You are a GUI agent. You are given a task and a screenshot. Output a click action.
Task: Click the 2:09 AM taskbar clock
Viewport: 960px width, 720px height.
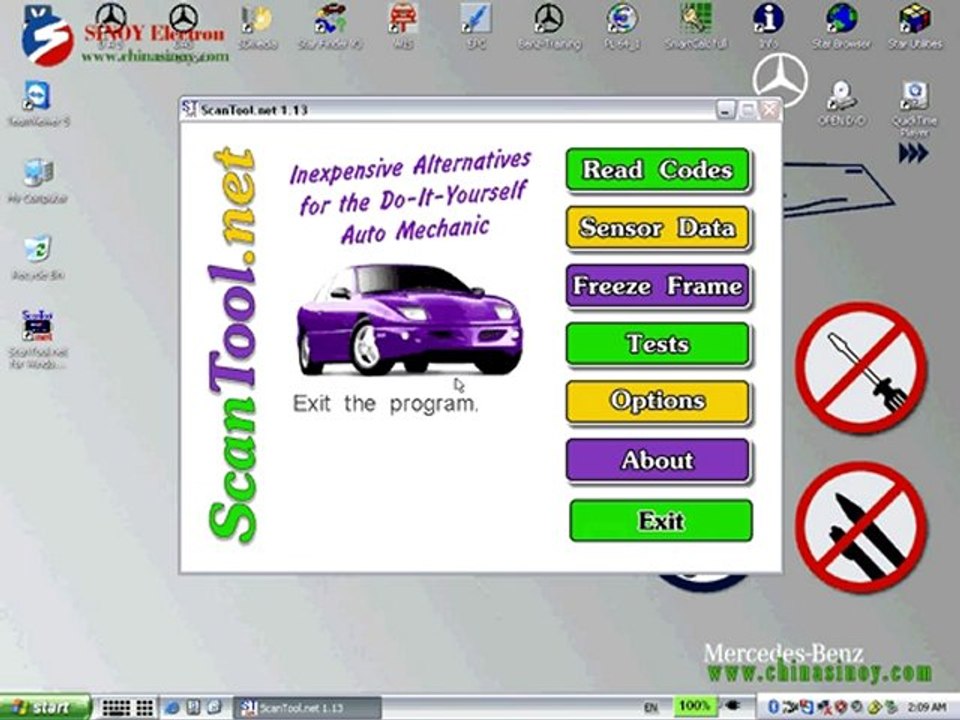click(927, 708)
